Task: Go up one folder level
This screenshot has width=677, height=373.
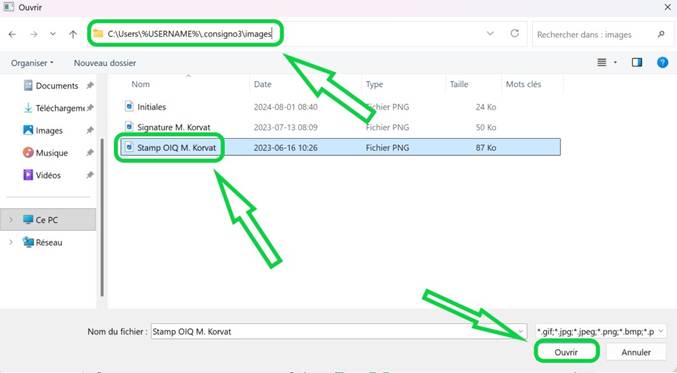Action: pos(73,34)
